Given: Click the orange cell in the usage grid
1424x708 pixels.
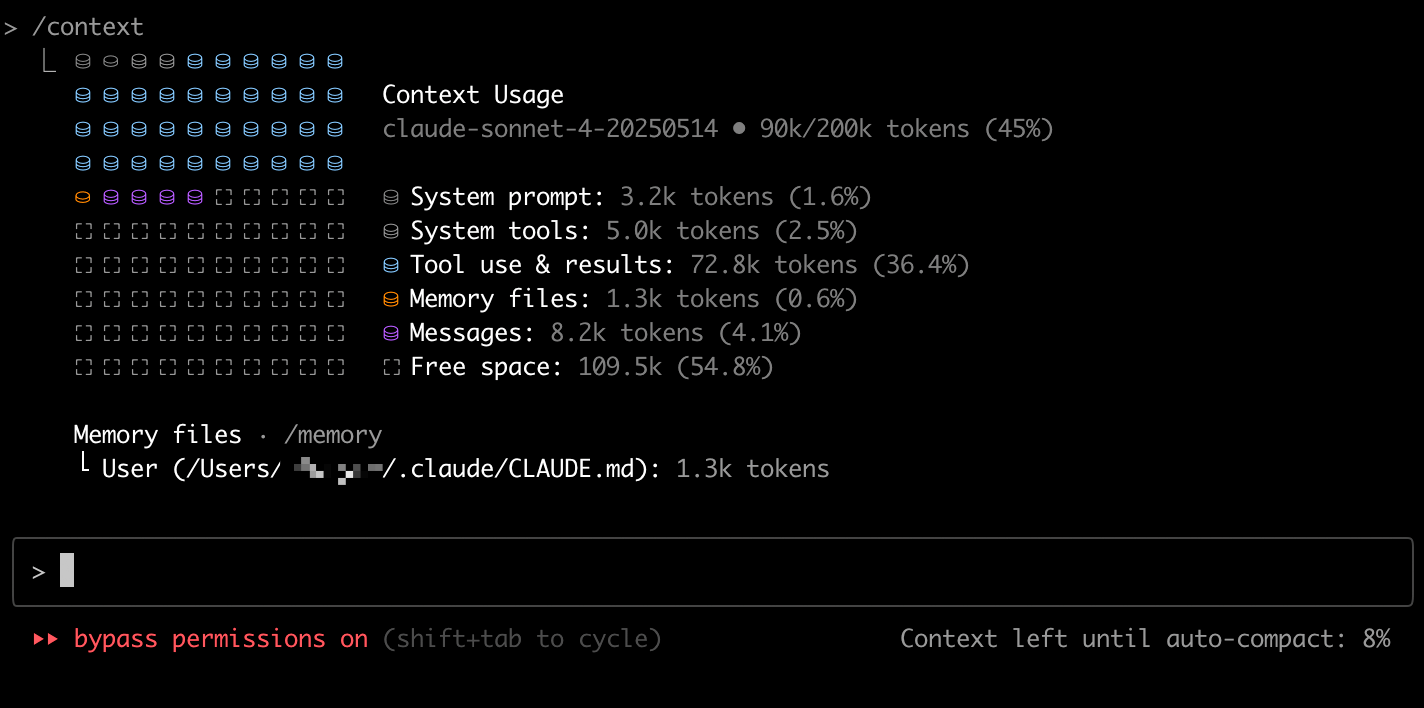Looking at the screenshot, I should (83, 197).
